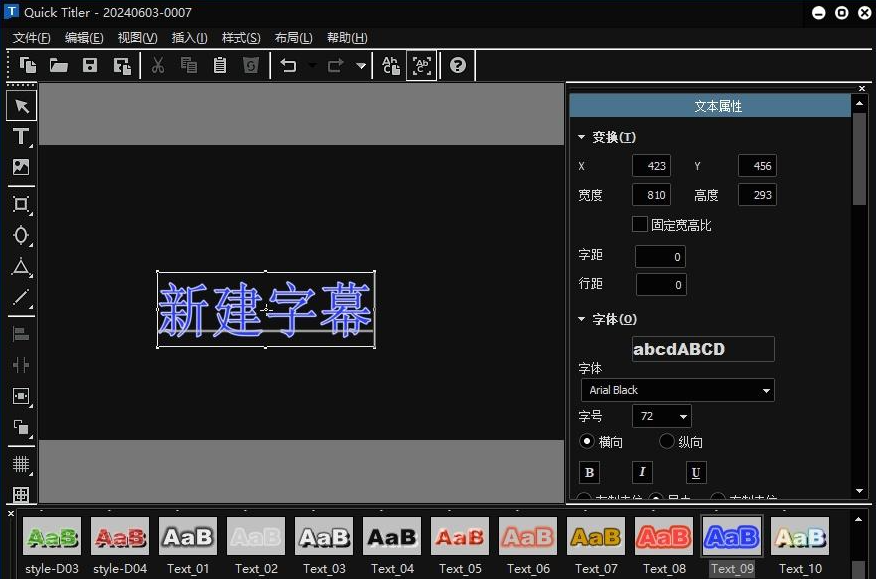The image size is (876, 579).
Task: Apply bold with the B button
Action: click(589, 472)
